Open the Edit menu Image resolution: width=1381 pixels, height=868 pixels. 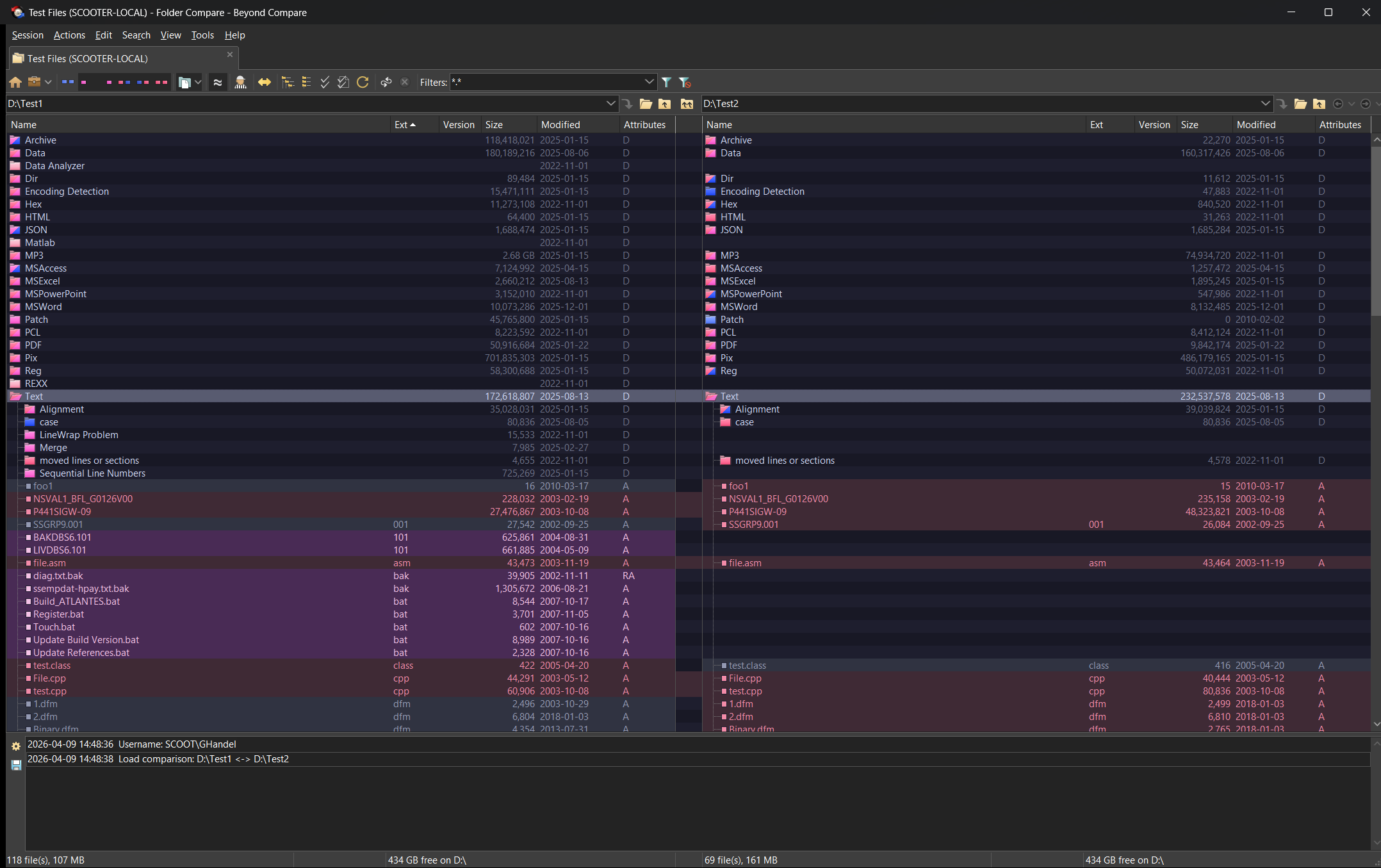tap(103, 35)
